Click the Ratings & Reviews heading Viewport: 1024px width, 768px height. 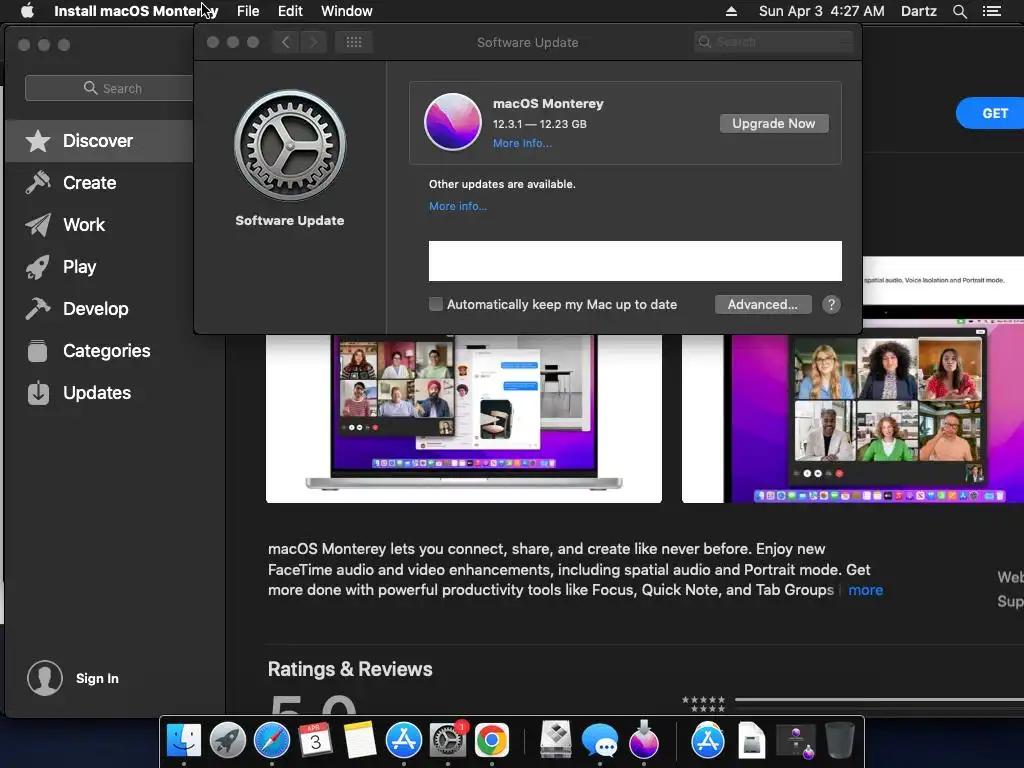350,669
